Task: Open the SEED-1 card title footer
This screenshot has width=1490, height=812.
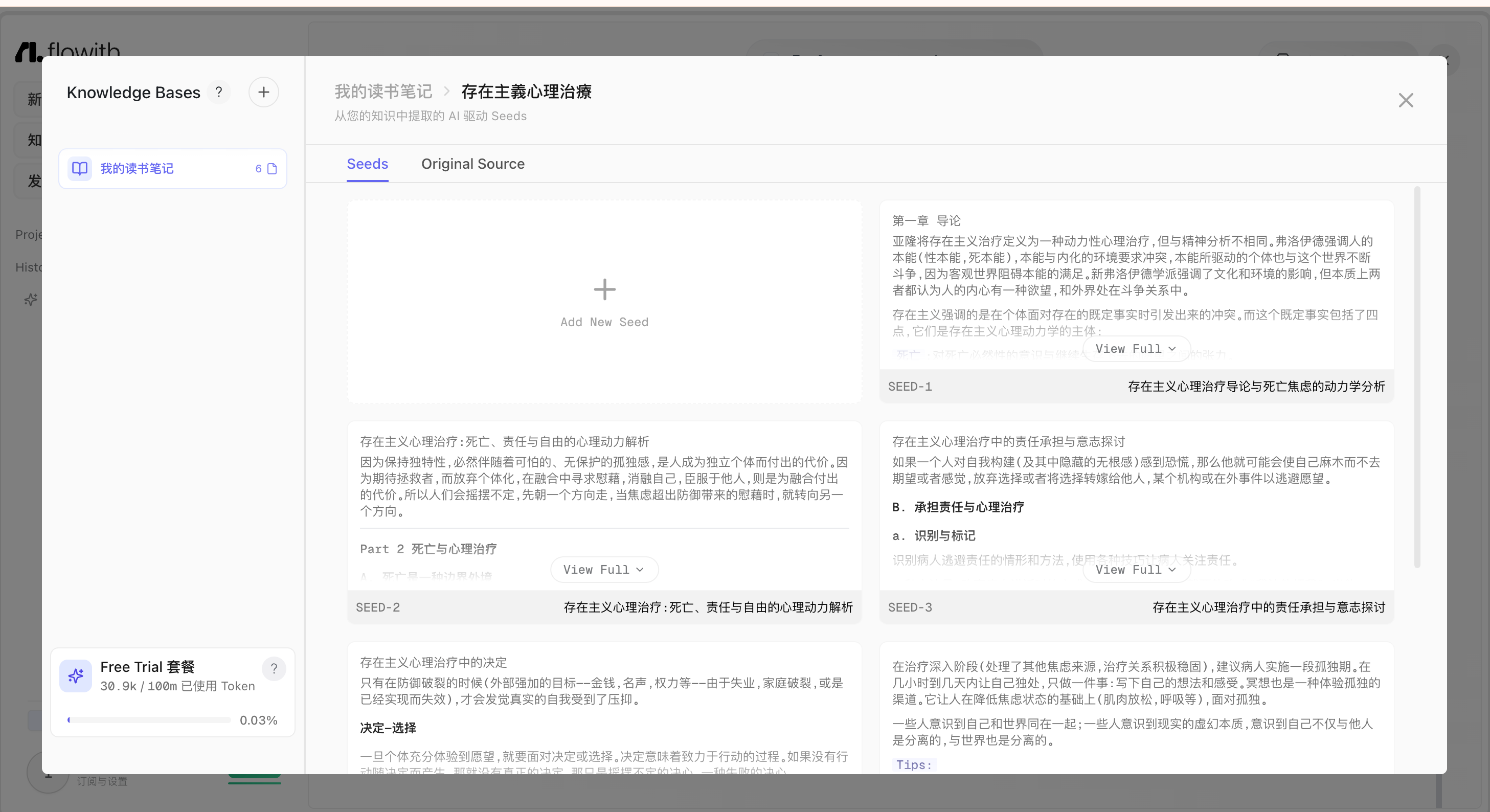Action: [1256, 387]
